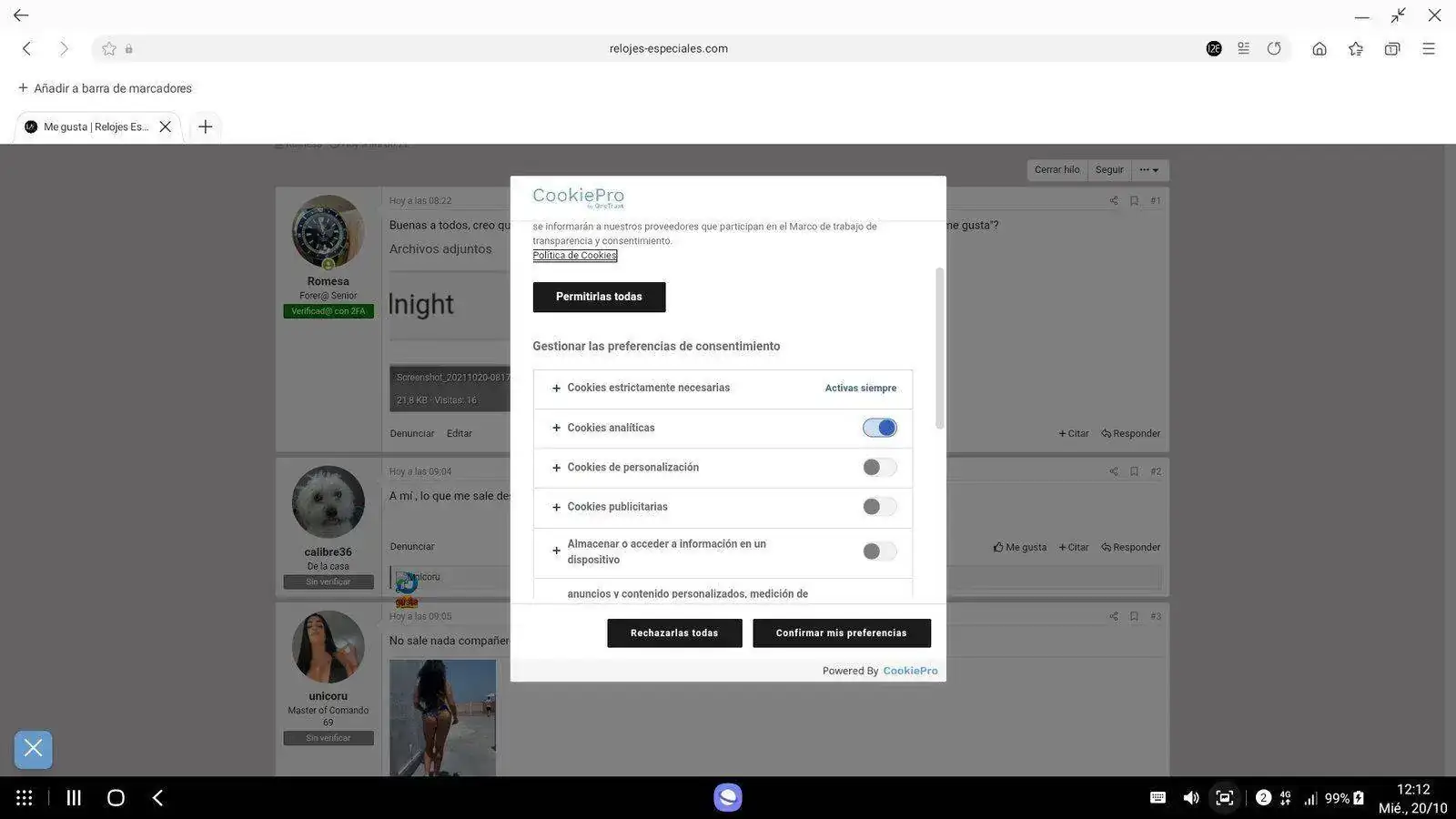Open the thread more options dropdown
The width and height of the screenshot is (1456, 819).
pyautogui.click(x=1149, y=170)
